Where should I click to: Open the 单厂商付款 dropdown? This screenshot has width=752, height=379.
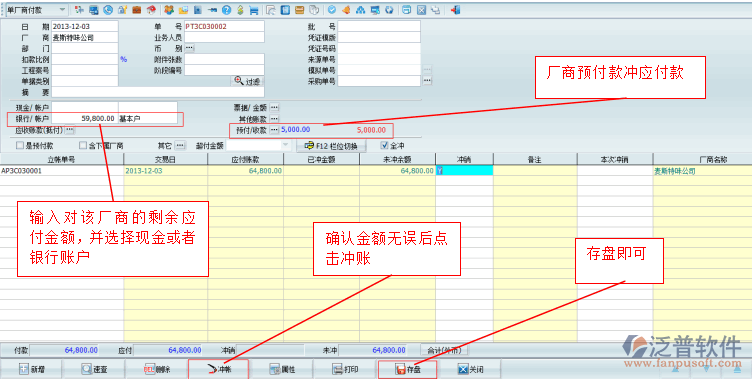pos(62,10)
